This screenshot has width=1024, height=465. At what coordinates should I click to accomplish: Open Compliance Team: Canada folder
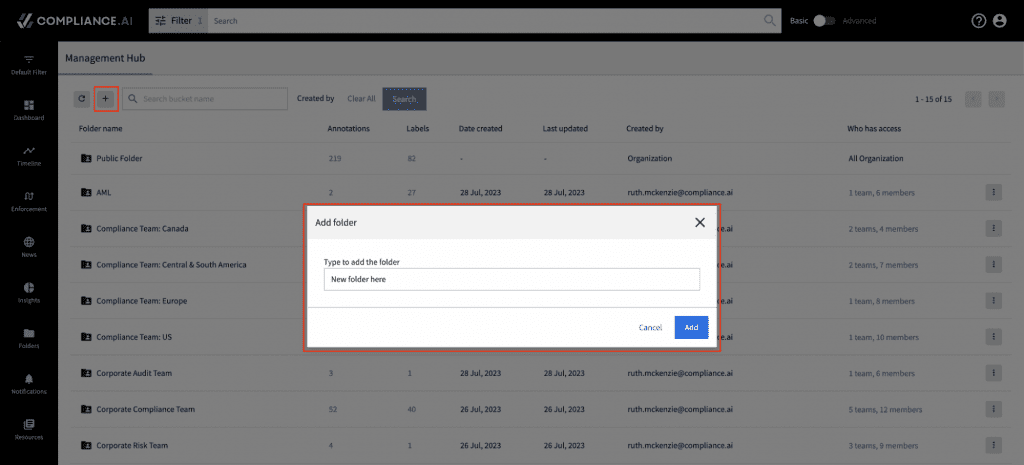[143, 229]
